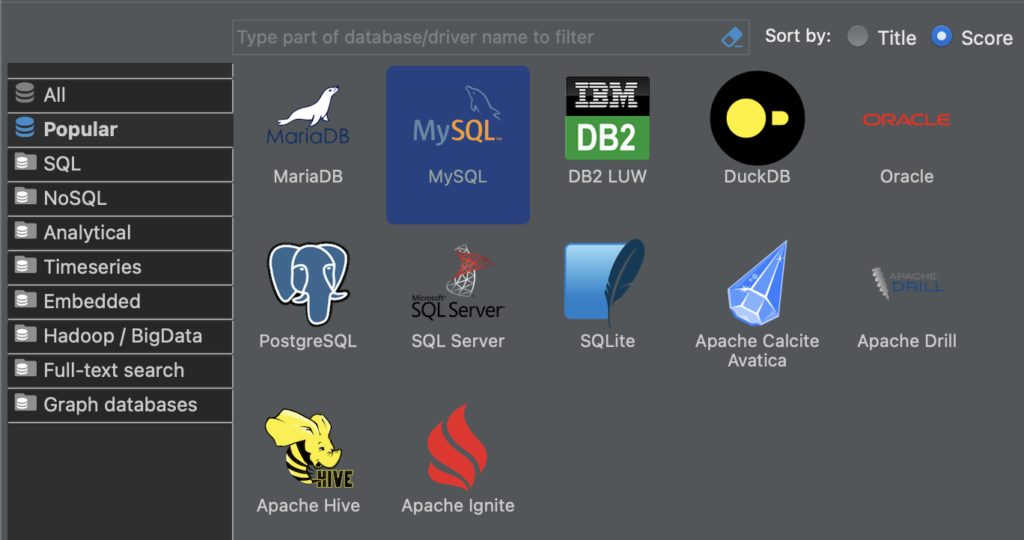Sort drivers by Score radio button
The width and height of the screenshot is (1024, 540).
tap(941, 37)
